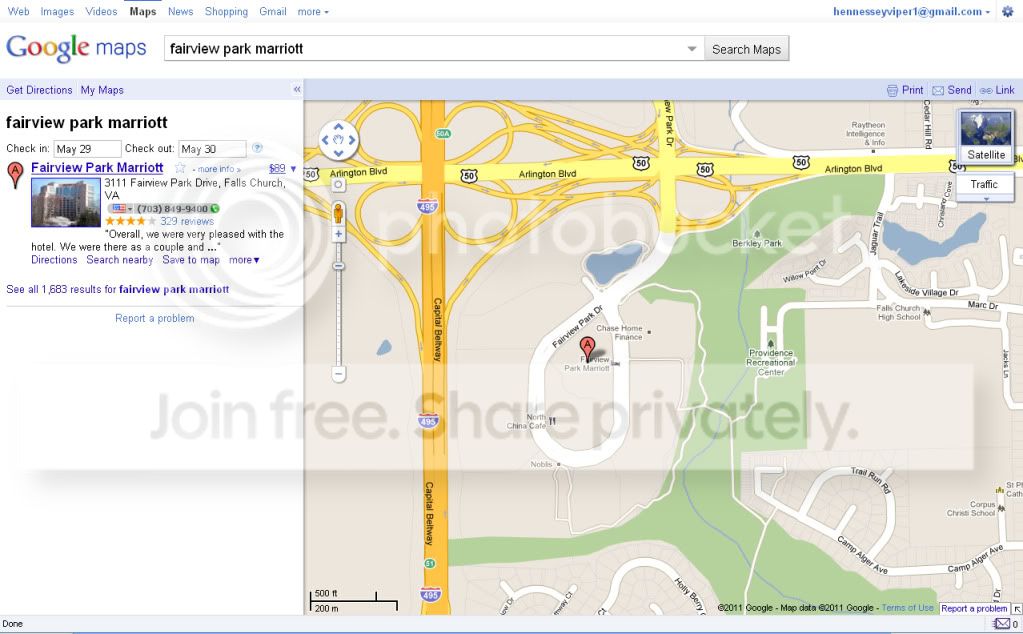Open the News tab in the top bar

[180, 12]
